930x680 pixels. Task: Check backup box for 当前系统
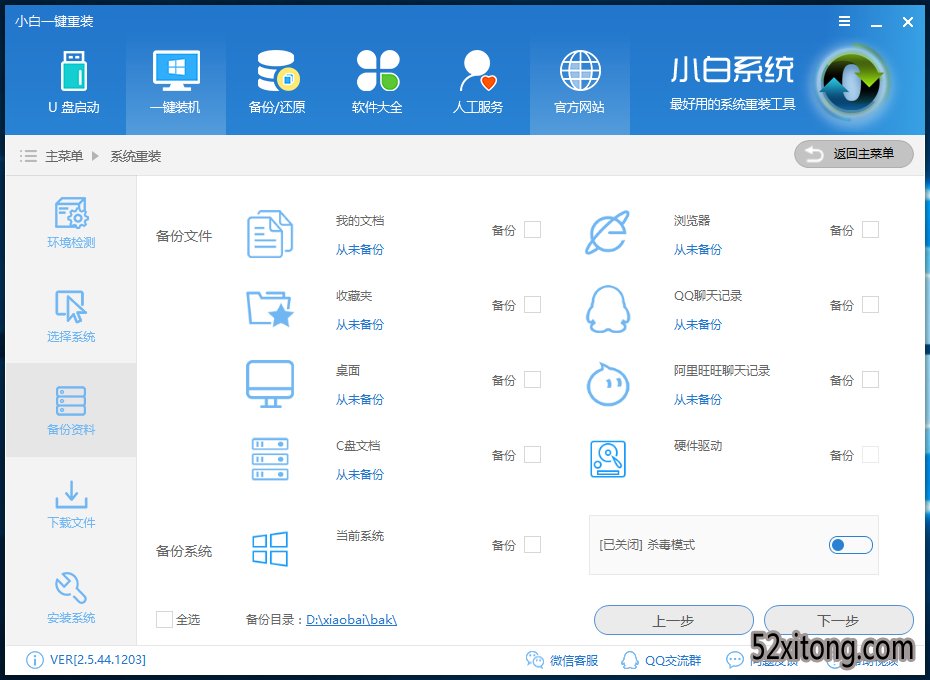(533, 544)
